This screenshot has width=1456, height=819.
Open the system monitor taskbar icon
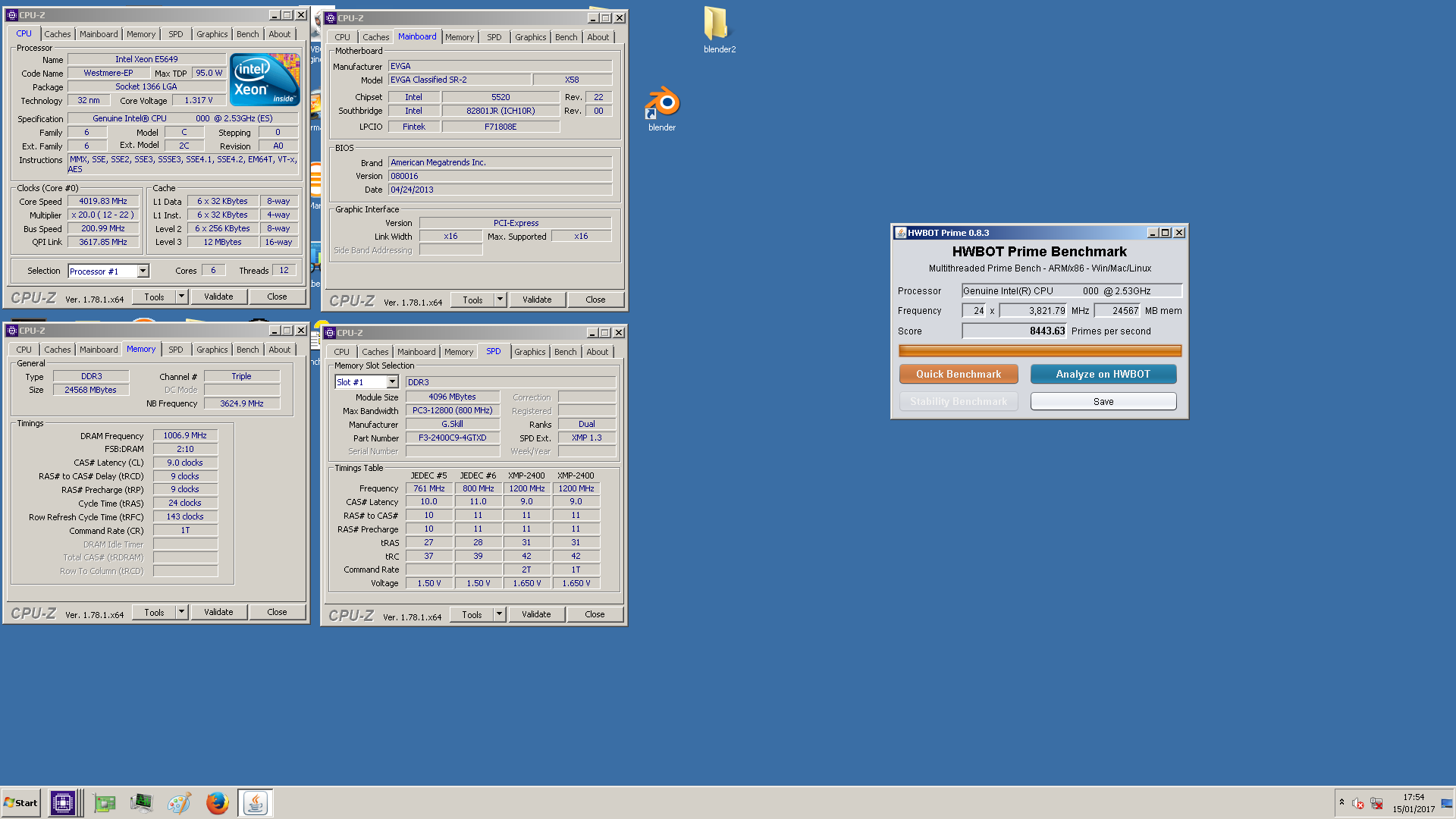141,803
